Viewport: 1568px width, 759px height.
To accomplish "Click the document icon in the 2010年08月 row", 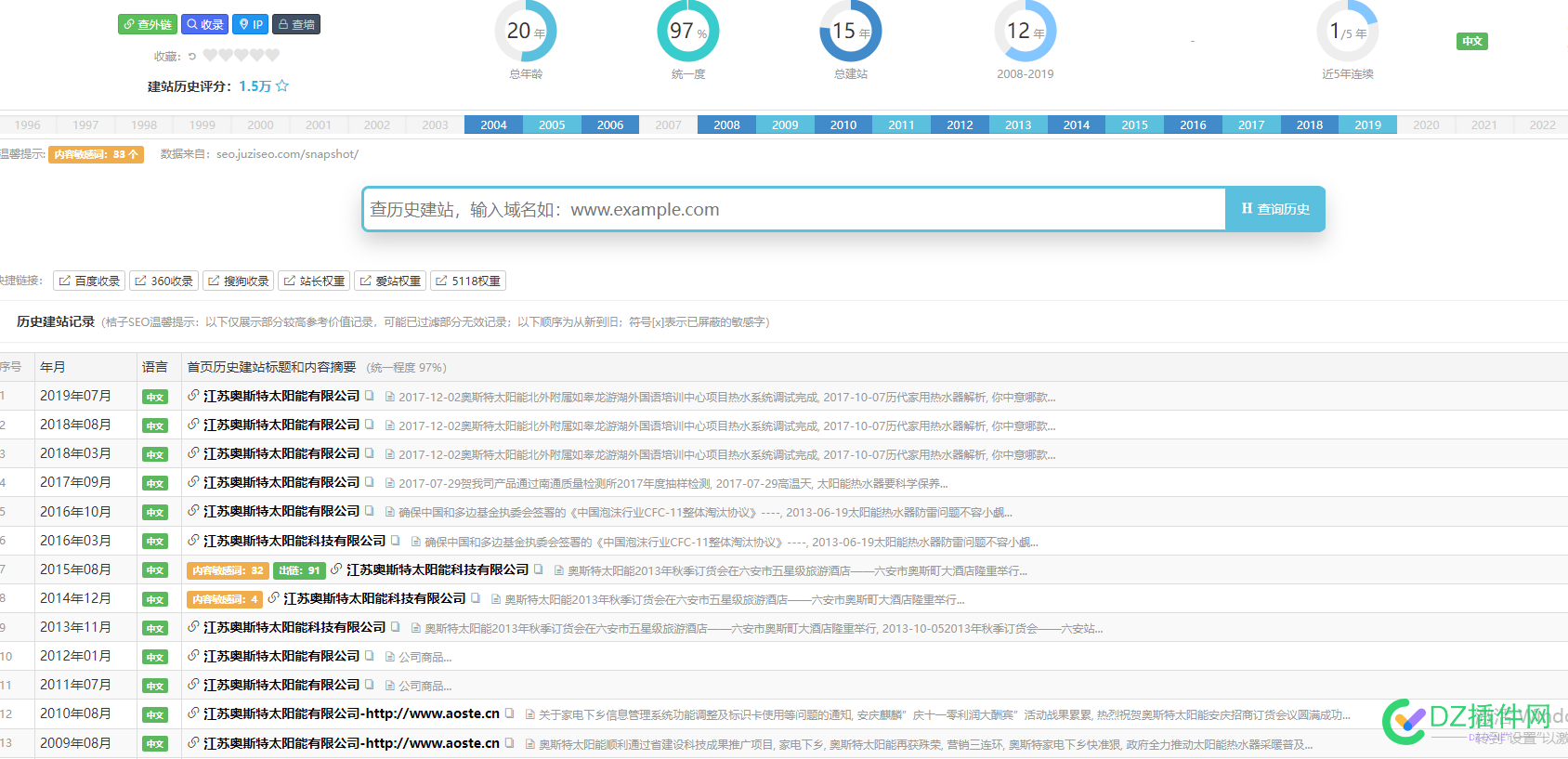I will (x=530, y=714).
